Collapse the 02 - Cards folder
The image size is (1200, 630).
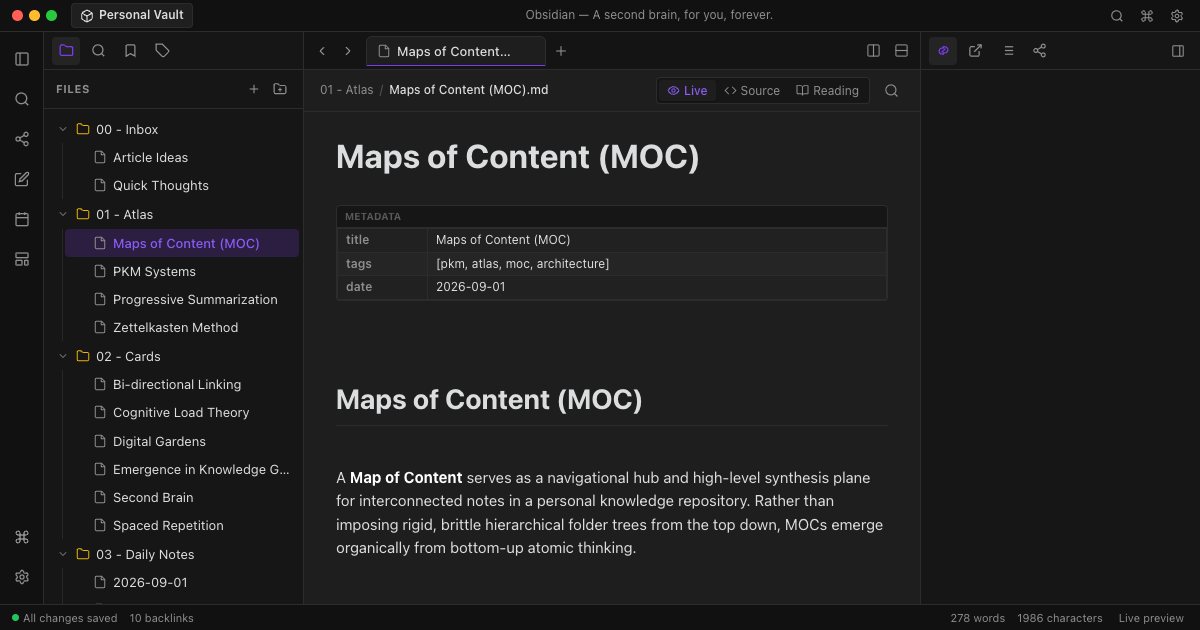tap(63, 356)
